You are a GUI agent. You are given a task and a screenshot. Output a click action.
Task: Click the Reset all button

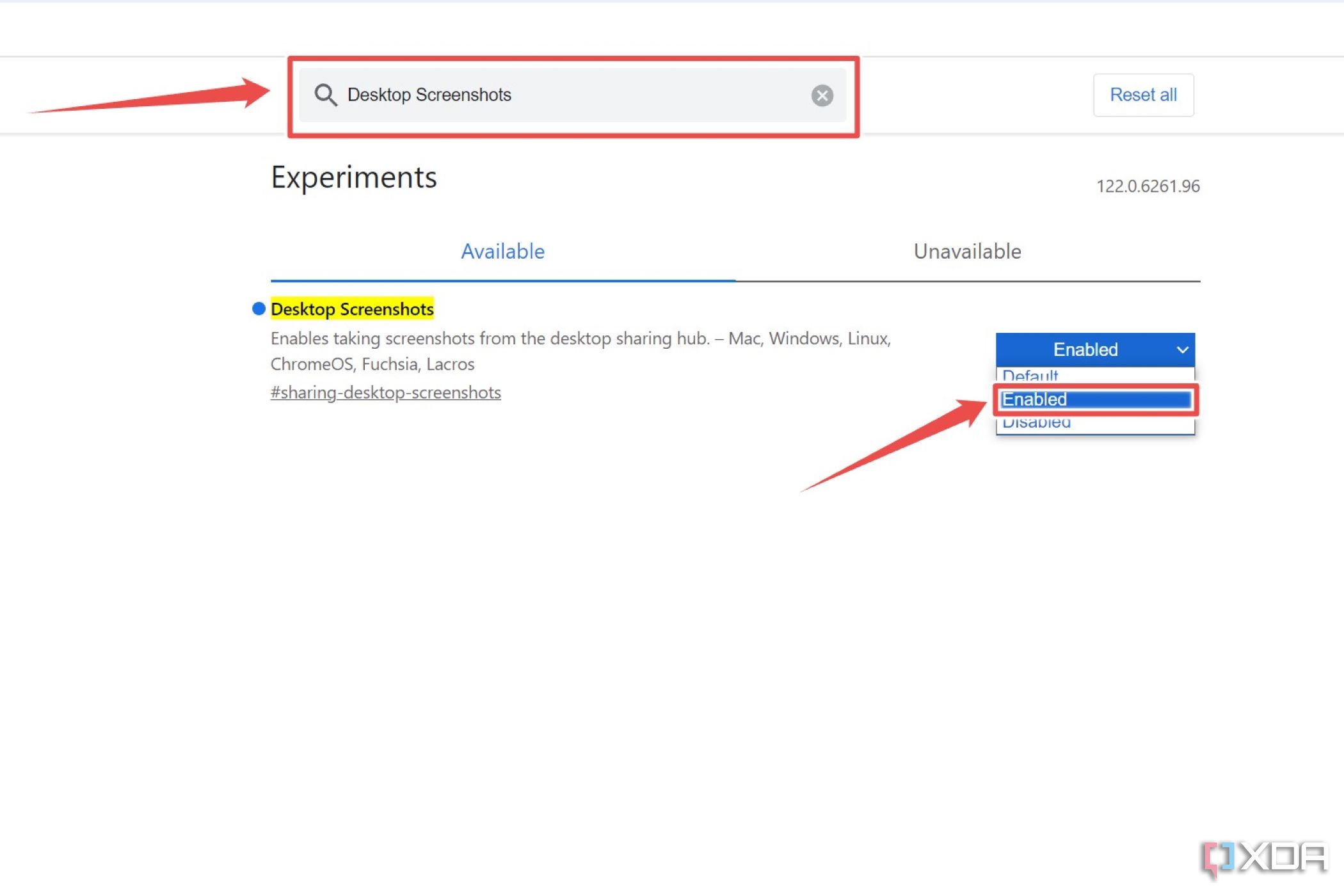(1143, 95)
